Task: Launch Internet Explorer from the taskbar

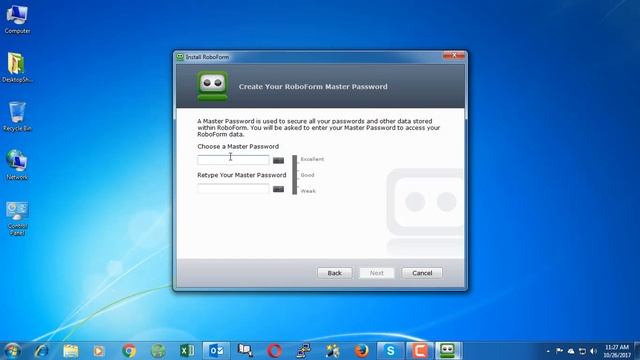Action: point(41,351)
